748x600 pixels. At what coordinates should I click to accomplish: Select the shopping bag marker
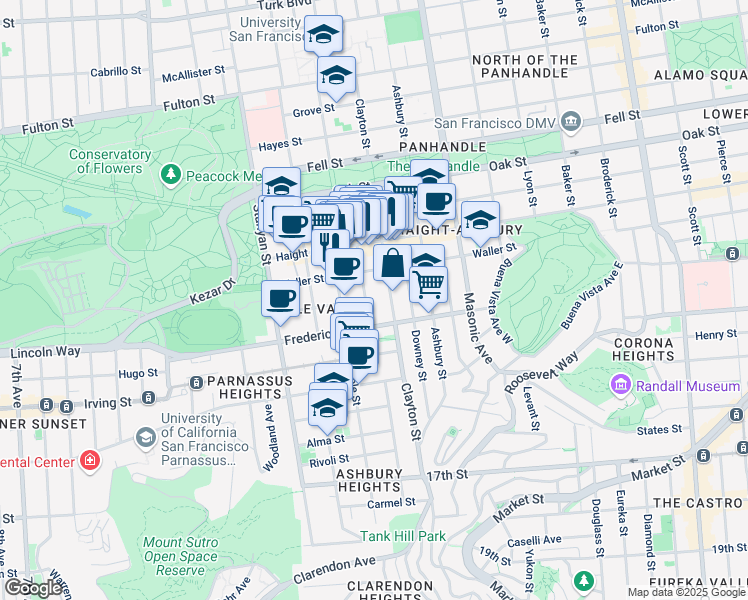(x=392, y=264)
